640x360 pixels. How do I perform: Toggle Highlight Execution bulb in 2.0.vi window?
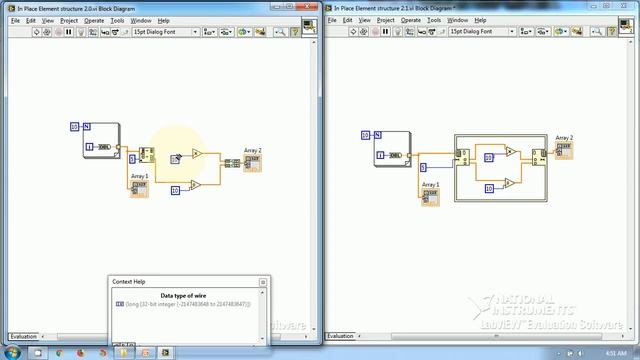[81, 32]
